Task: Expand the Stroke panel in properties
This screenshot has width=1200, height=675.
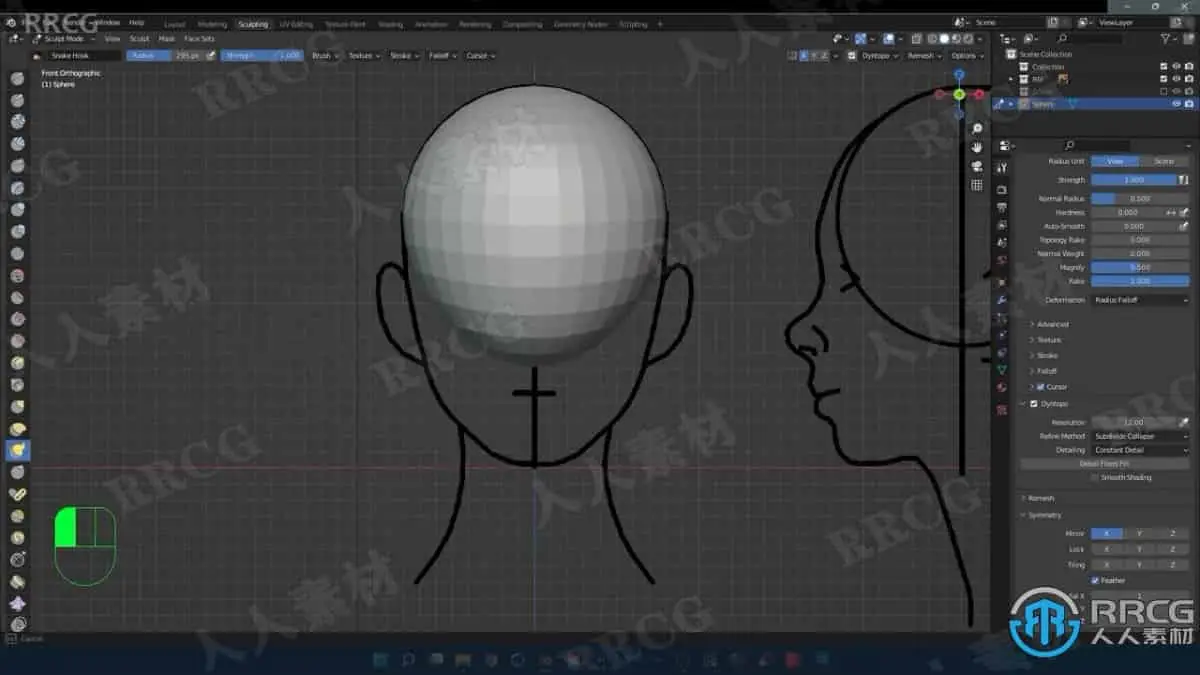Action: [x=1045, y=355]
